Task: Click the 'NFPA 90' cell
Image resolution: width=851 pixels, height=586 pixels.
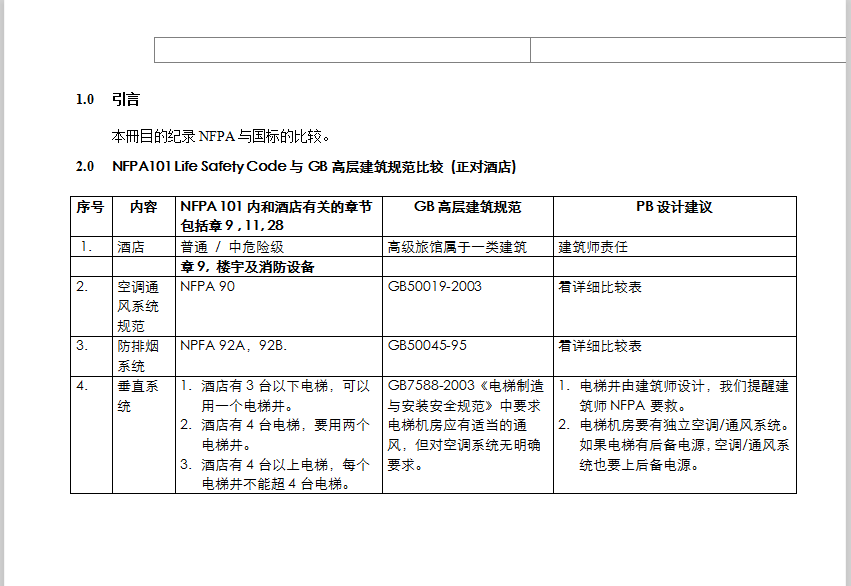Action: (x=208, y=286)
